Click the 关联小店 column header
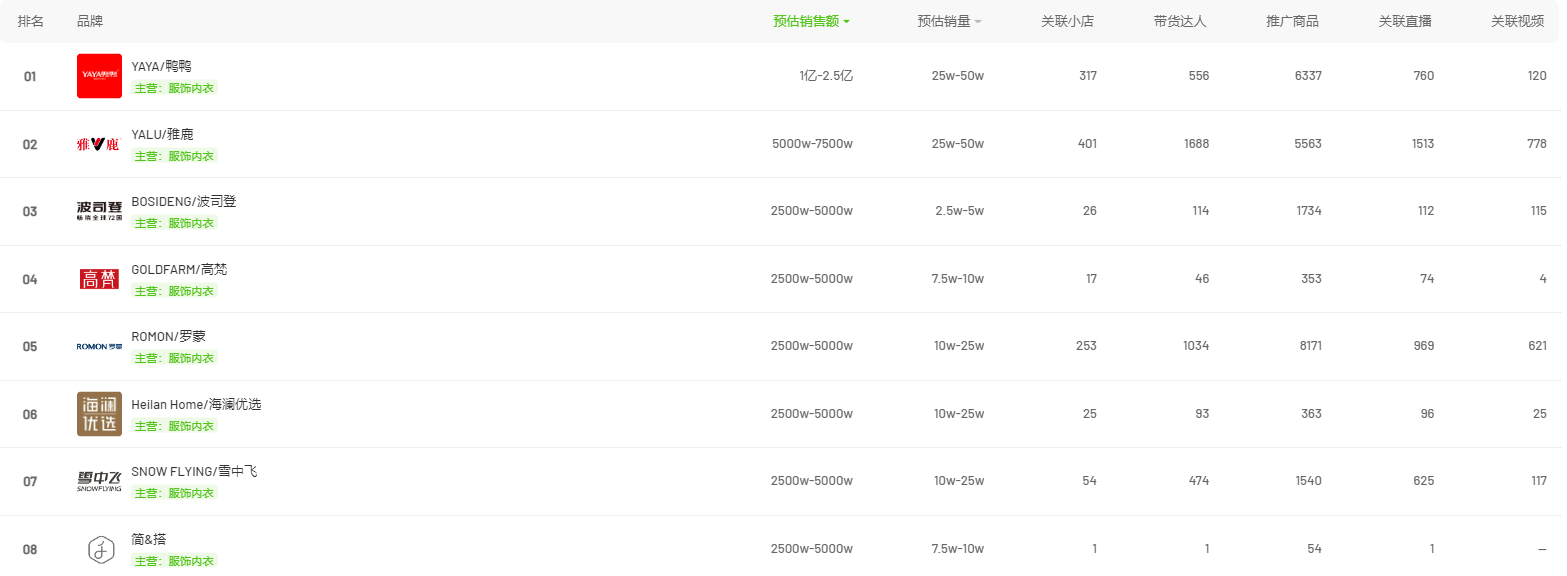Viewport: 1567px width, 576px height. (x=1067, y=21)
